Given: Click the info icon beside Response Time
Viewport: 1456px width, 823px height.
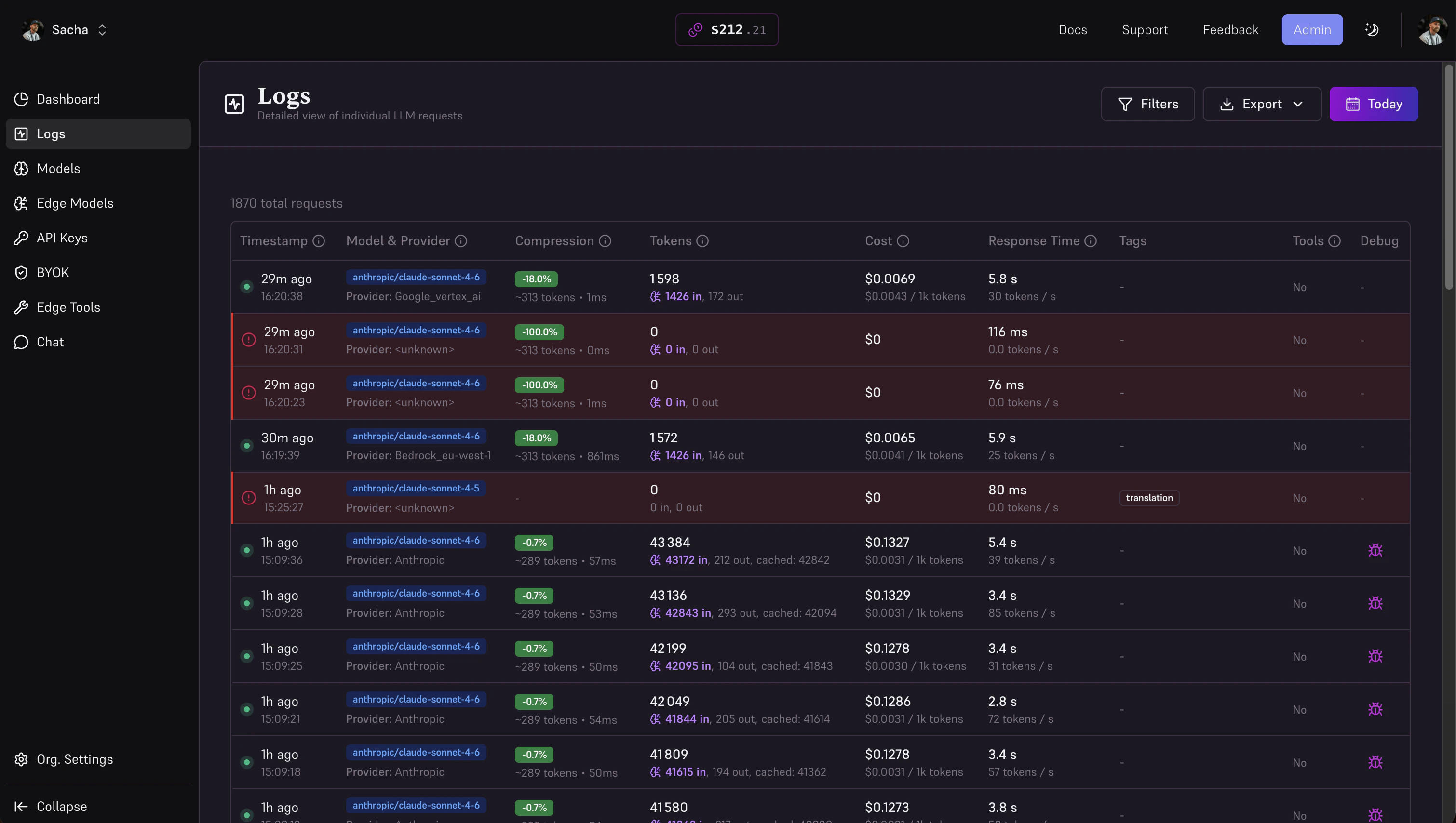Looking at the screenshot, I should pyautogui.click(x=1092, y=241).
